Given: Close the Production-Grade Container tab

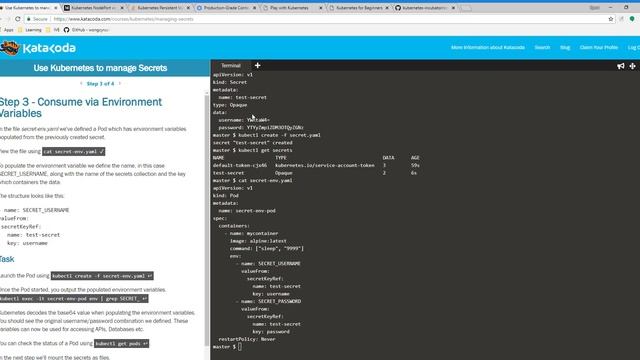Looking at the screenshot, I should click(x=254, y=8).
